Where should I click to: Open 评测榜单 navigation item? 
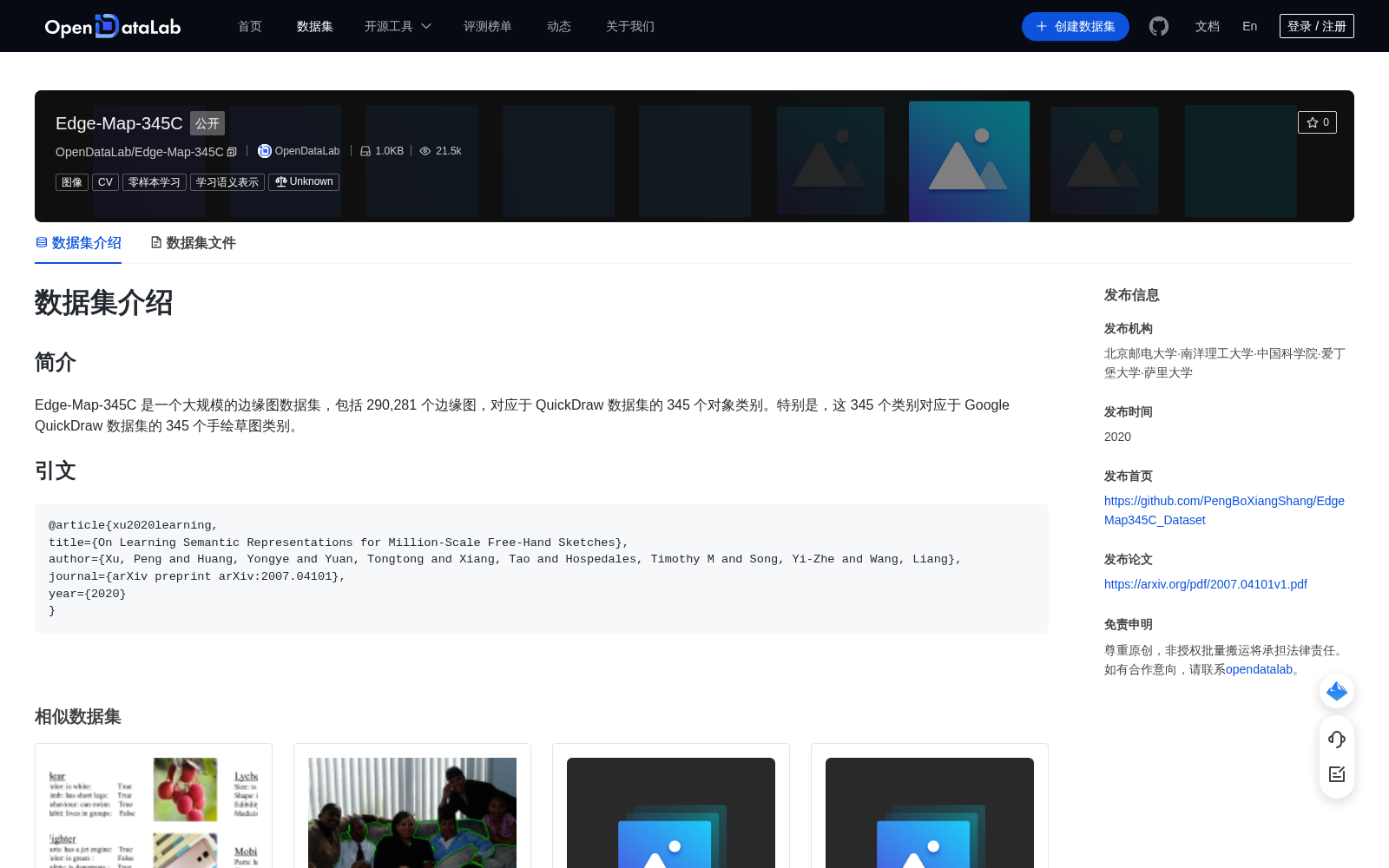[488, 26]
